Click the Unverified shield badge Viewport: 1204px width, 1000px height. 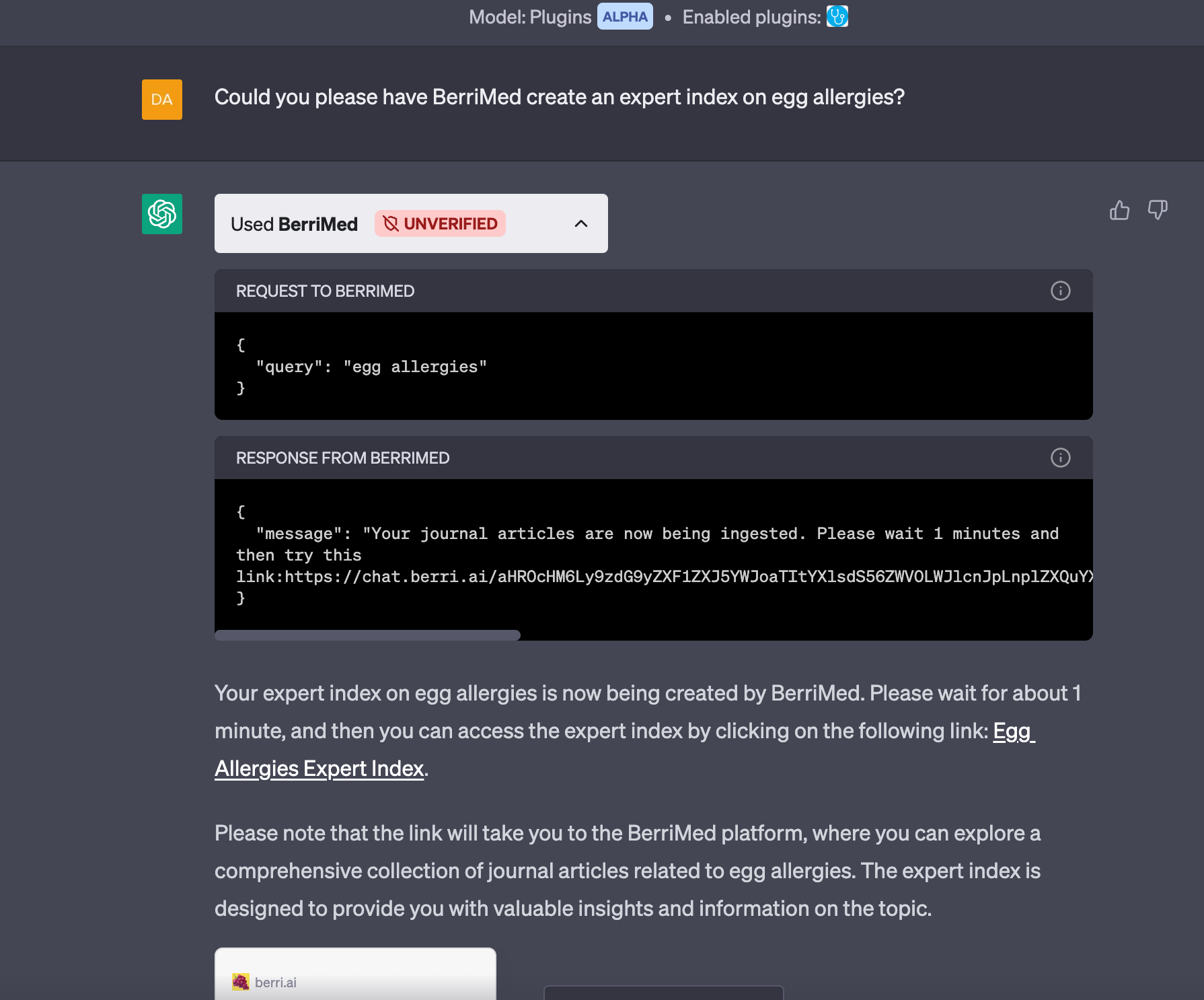440,223
